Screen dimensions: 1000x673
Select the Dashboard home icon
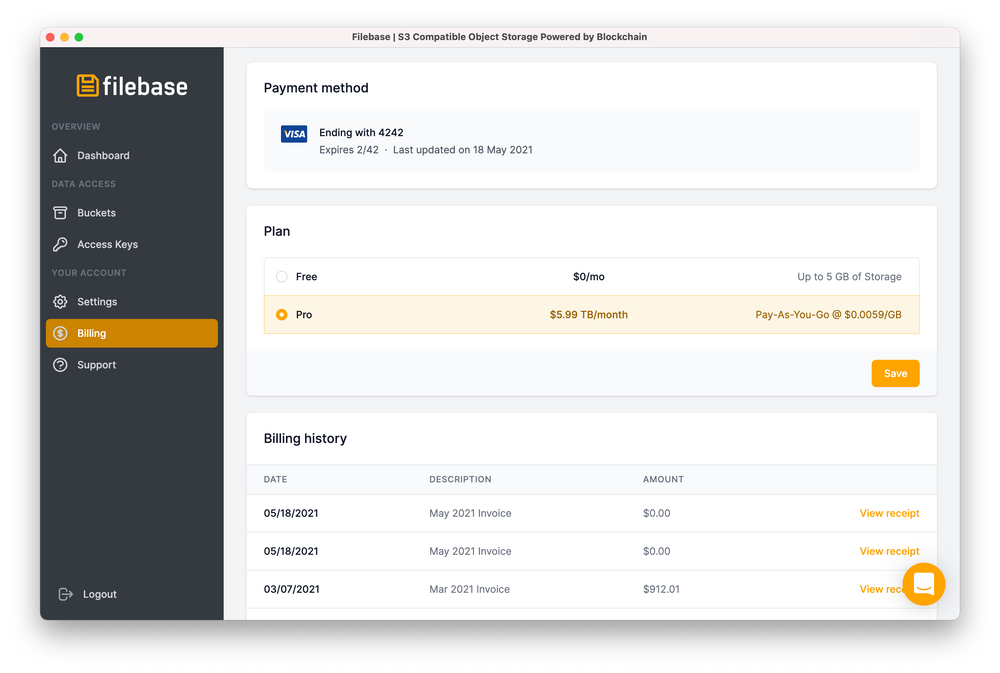pos(61,155)
